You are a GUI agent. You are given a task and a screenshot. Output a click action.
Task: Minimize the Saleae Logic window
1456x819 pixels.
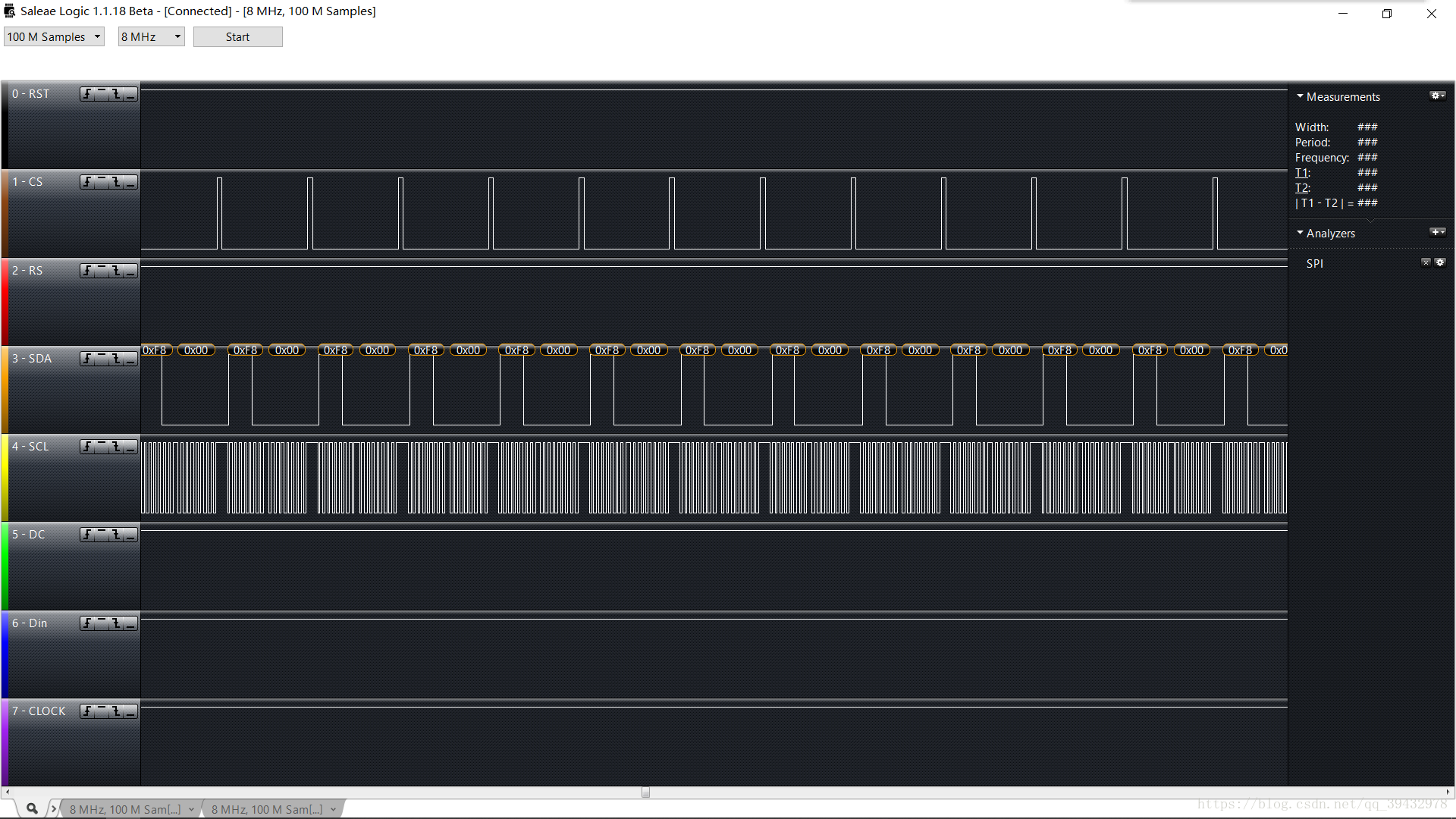(x=1342, y=13)
